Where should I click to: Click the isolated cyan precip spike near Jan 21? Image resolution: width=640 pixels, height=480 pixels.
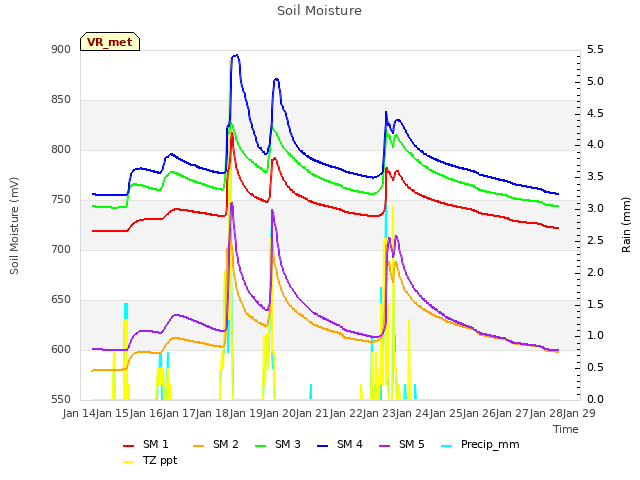point(311,391)
